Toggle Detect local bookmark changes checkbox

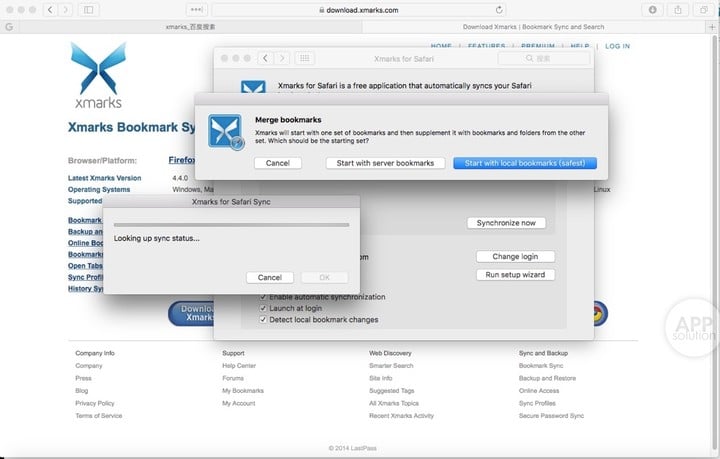coord(263,319)
